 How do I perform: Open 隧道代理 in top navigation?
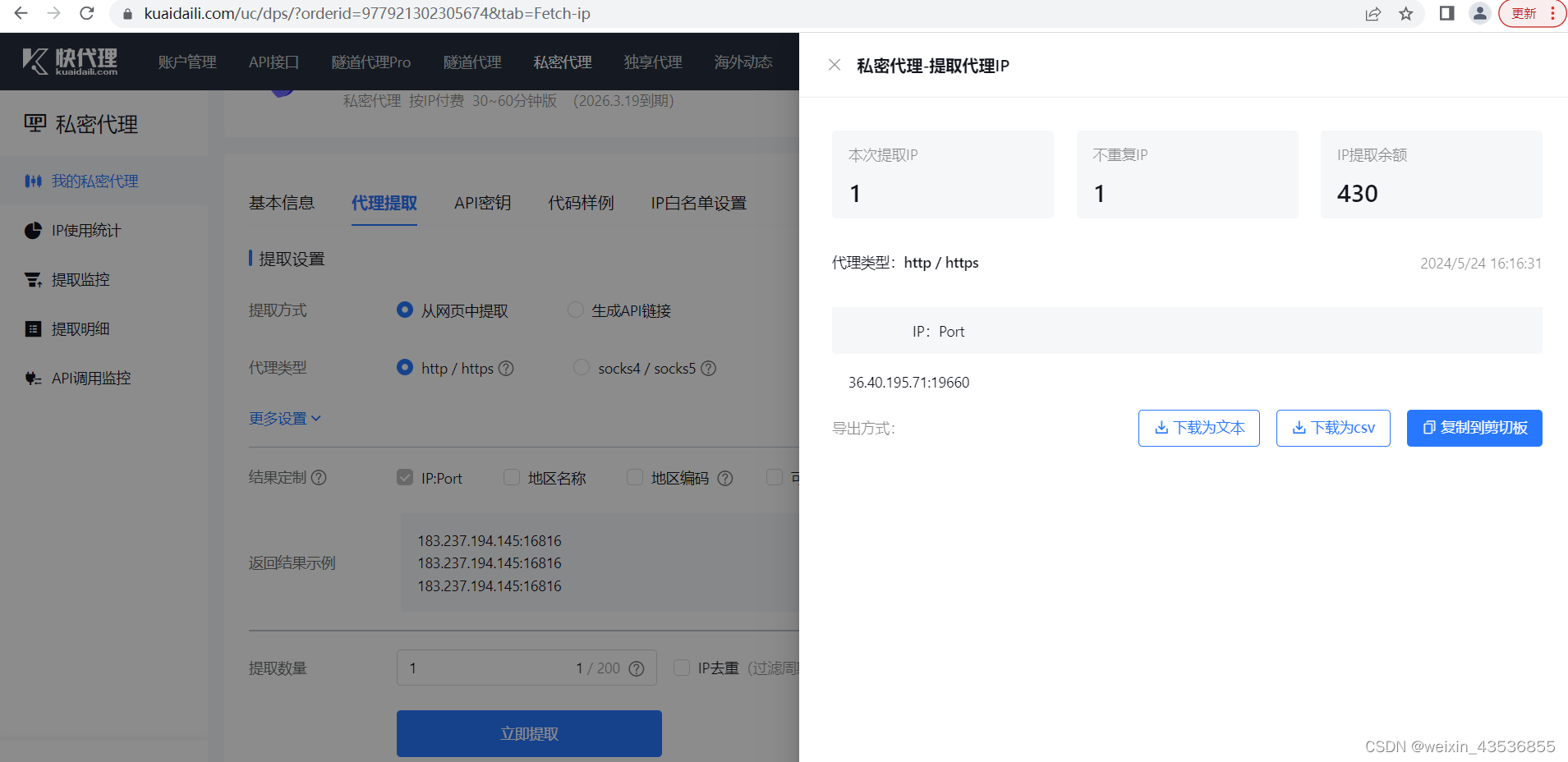[x=472, y=62]
